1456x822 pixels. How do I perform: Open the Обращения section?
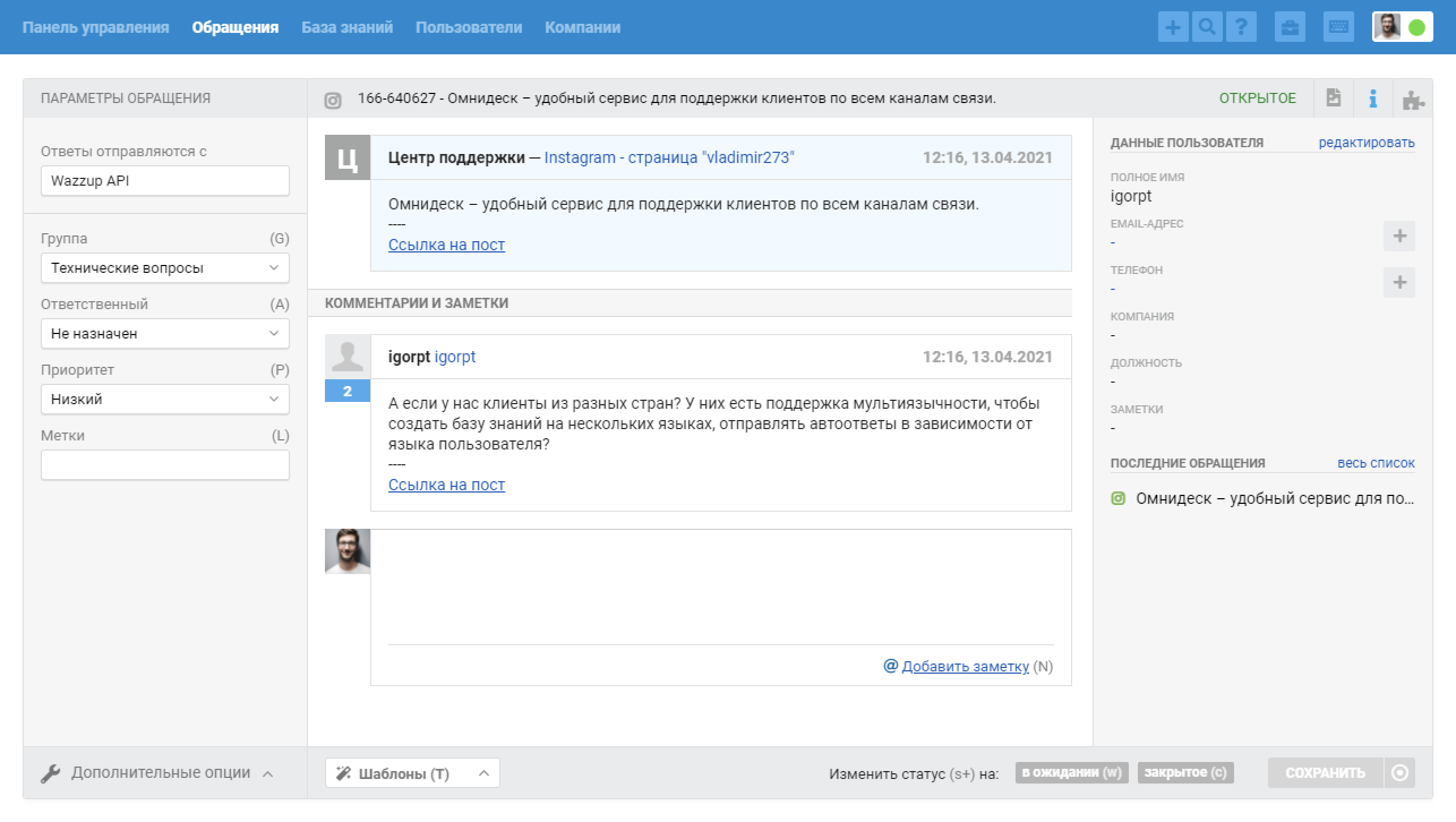click(235, 27)
